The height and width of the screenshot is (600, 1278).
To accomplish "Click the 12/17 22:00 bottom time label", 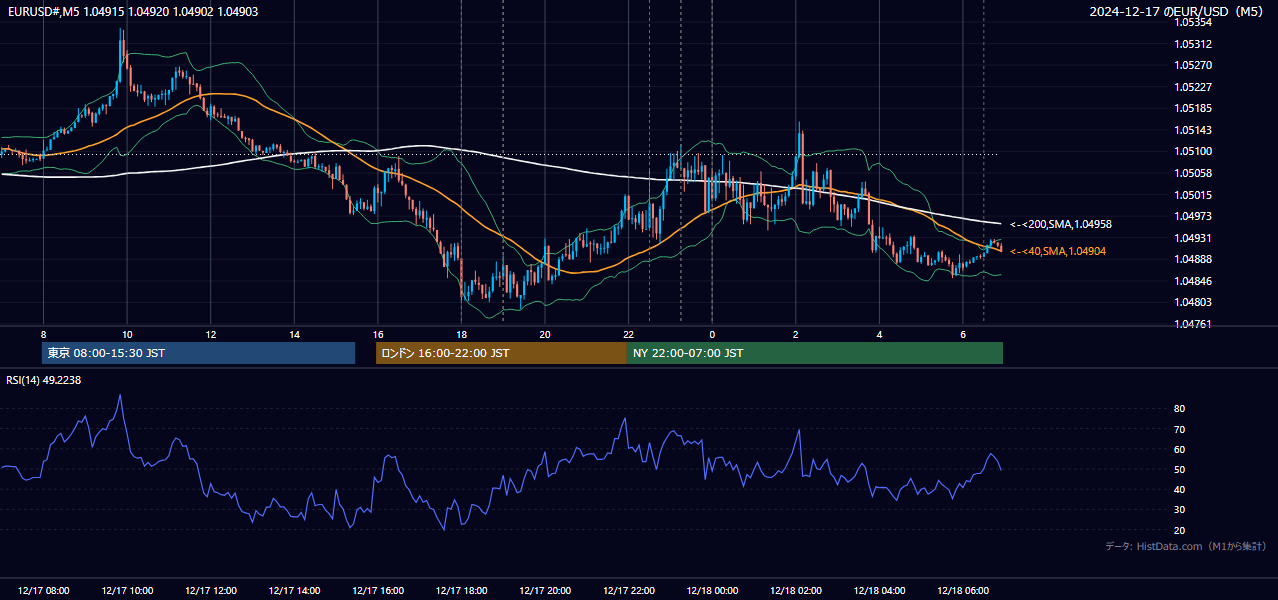I will [x=628, y=591].
